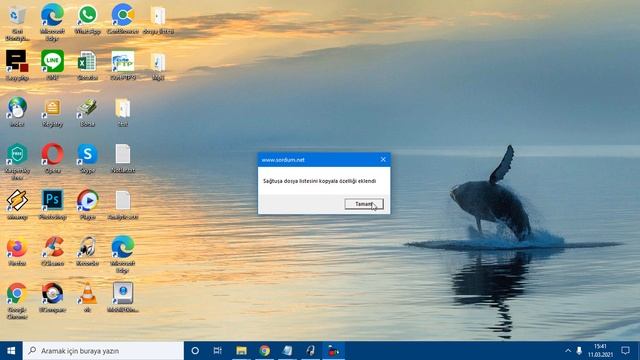640x360 pixels.
Task: Select the gray drive utility desktop shortcut
Action: coord(123,298)
